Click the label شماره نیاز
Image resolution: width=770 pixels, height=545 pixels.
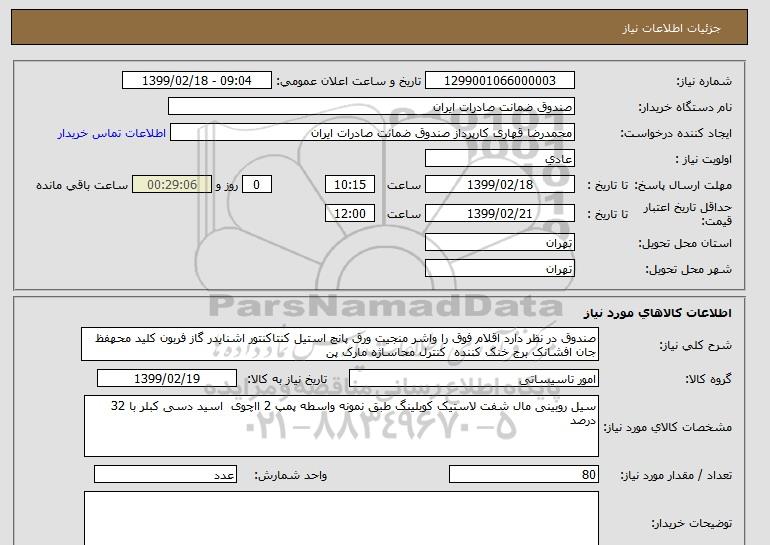[704, 81]
